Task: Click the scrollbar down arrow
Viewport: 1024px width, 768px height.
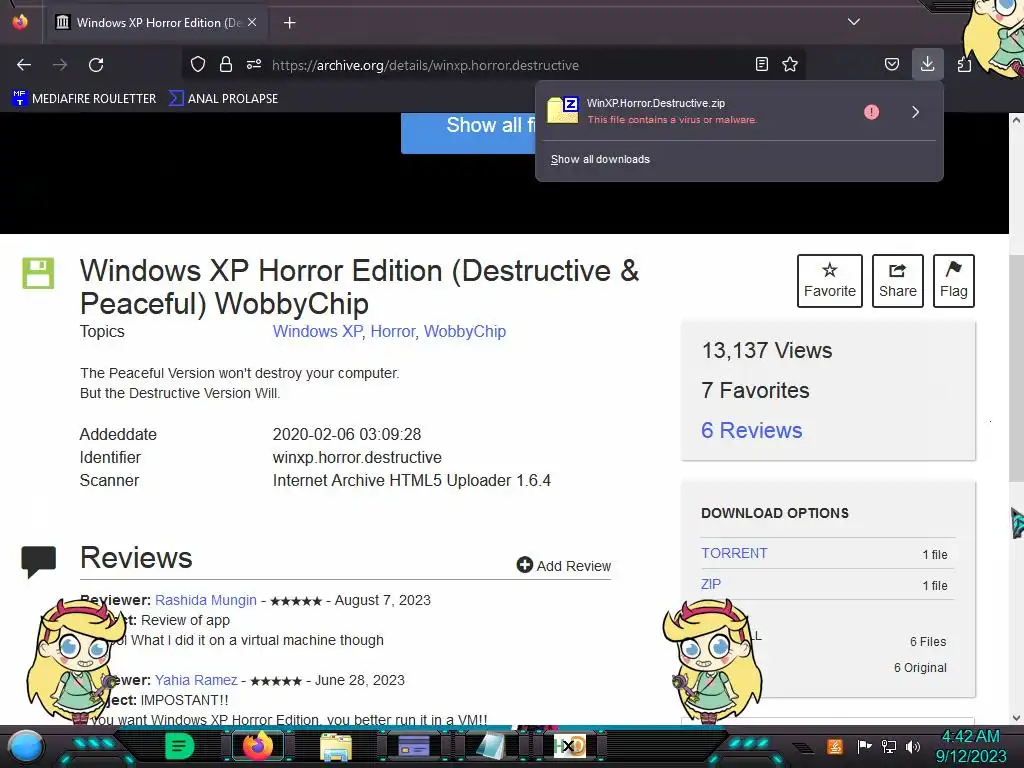Action: point(1016,718)
